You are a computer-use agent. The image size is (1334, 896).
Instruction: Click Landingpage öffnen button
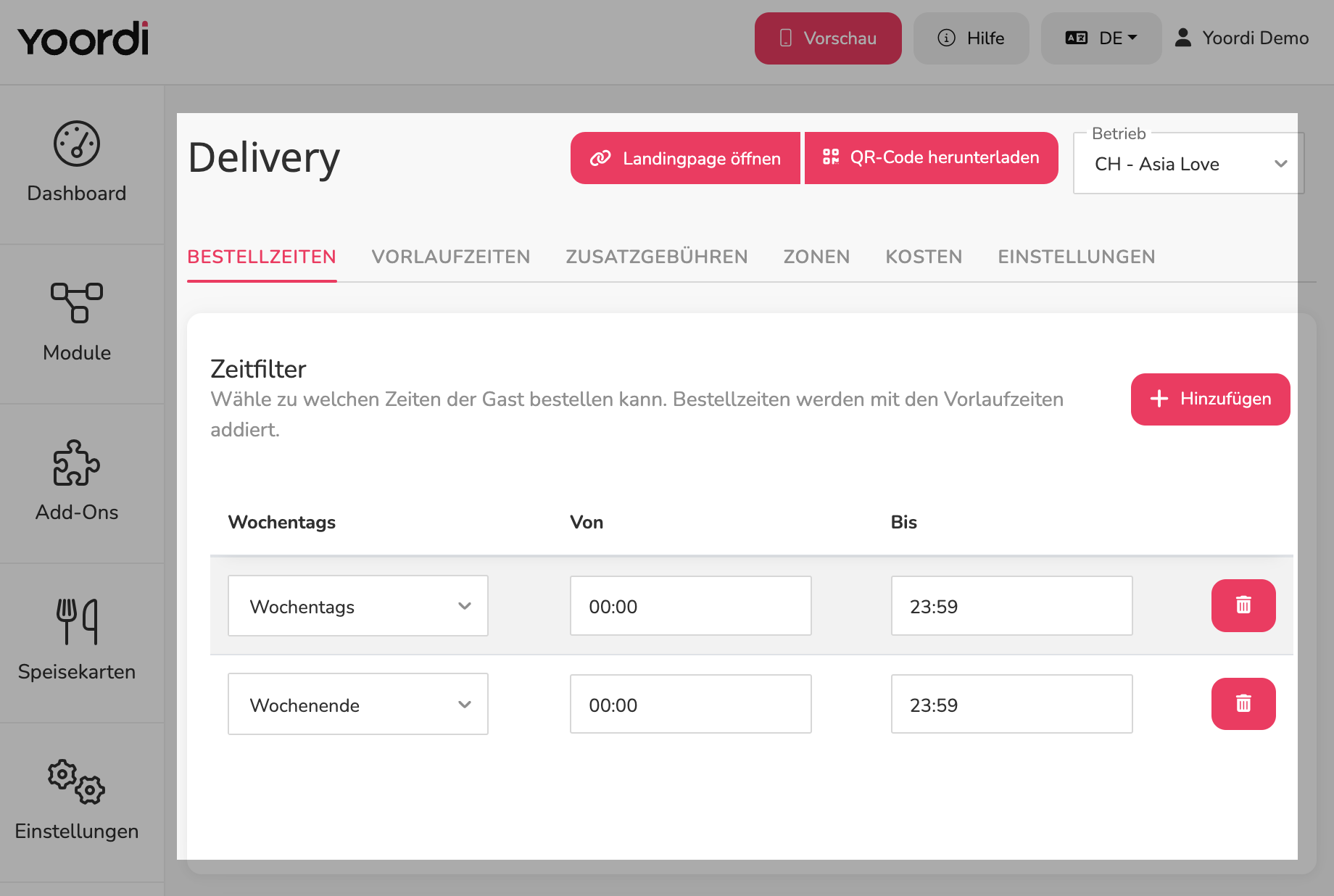point(685,158)
